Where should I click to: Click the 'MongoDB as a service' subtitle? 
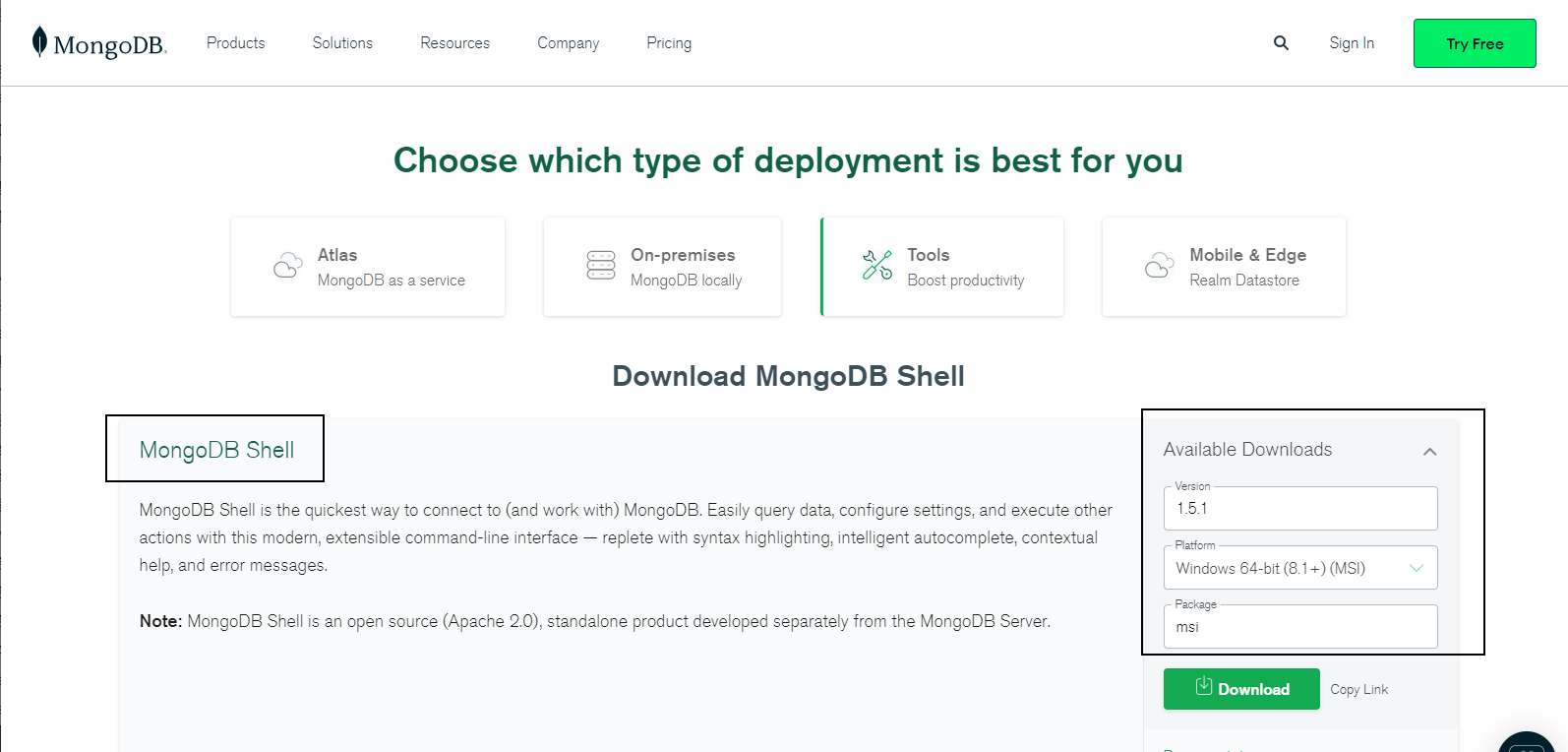pos(392,281)
